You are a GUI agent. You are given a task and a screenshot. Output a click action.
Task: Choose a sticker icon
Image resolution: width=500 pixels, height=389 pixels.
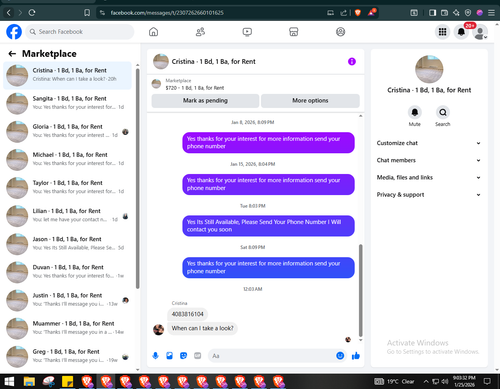pos(183,356)
